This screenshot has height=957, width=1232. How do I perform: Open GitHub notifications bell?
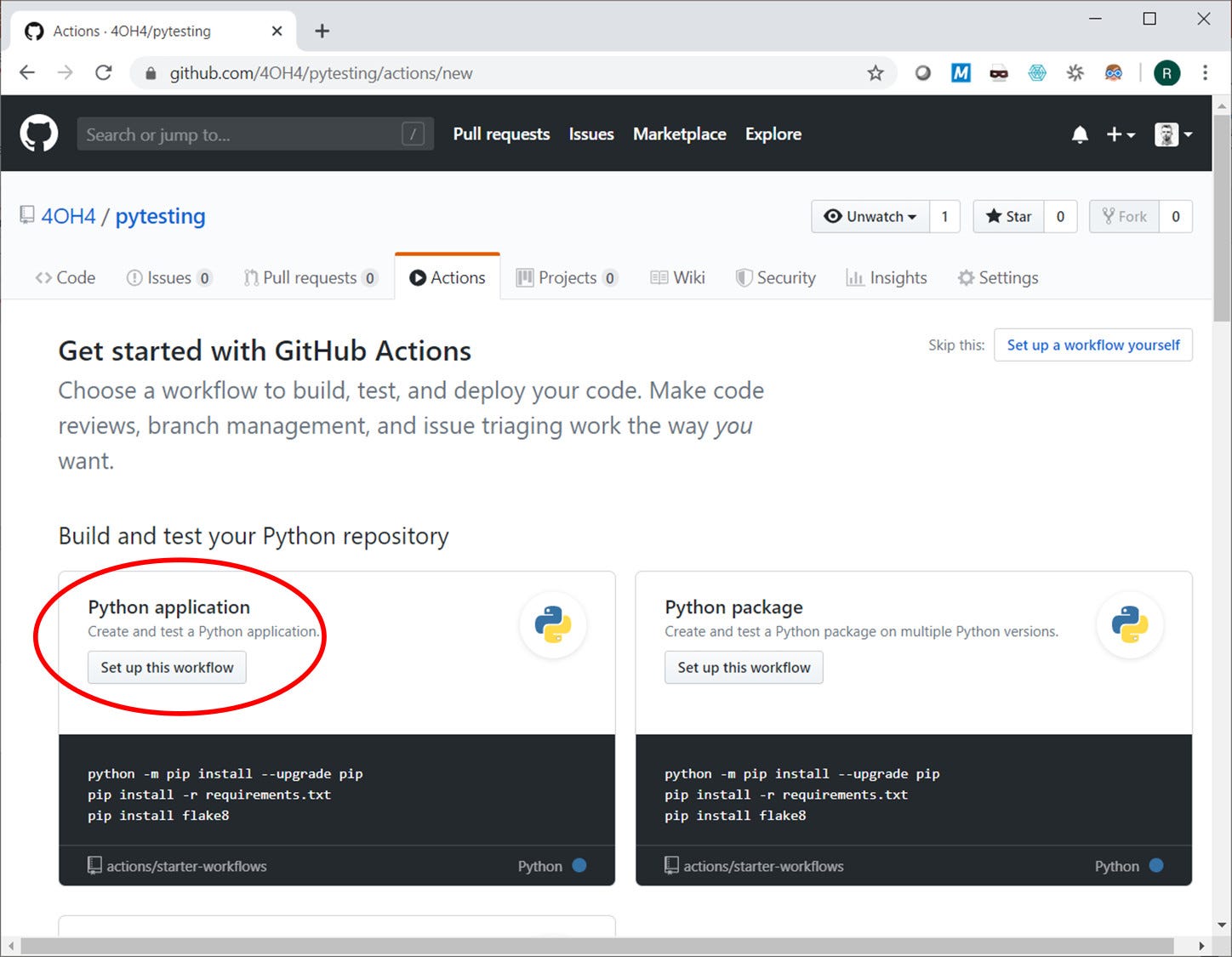pyautogui.click(x=1079, y=134)
